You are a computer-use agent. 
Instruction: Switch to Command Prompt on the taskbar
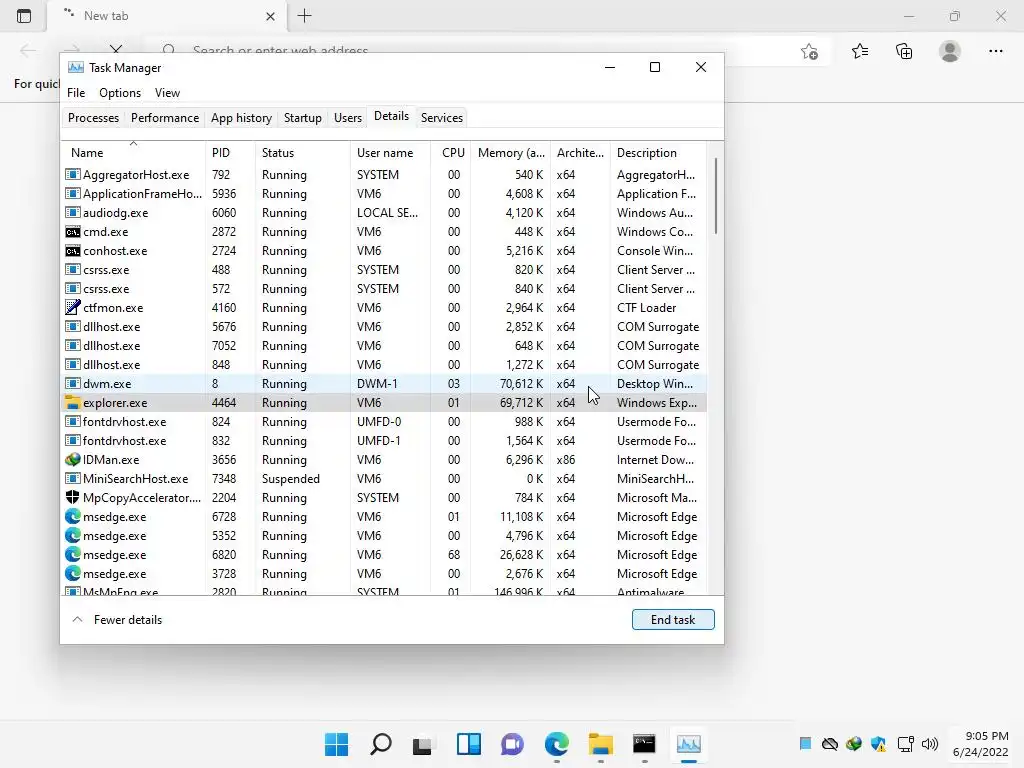tap(644, 744)
